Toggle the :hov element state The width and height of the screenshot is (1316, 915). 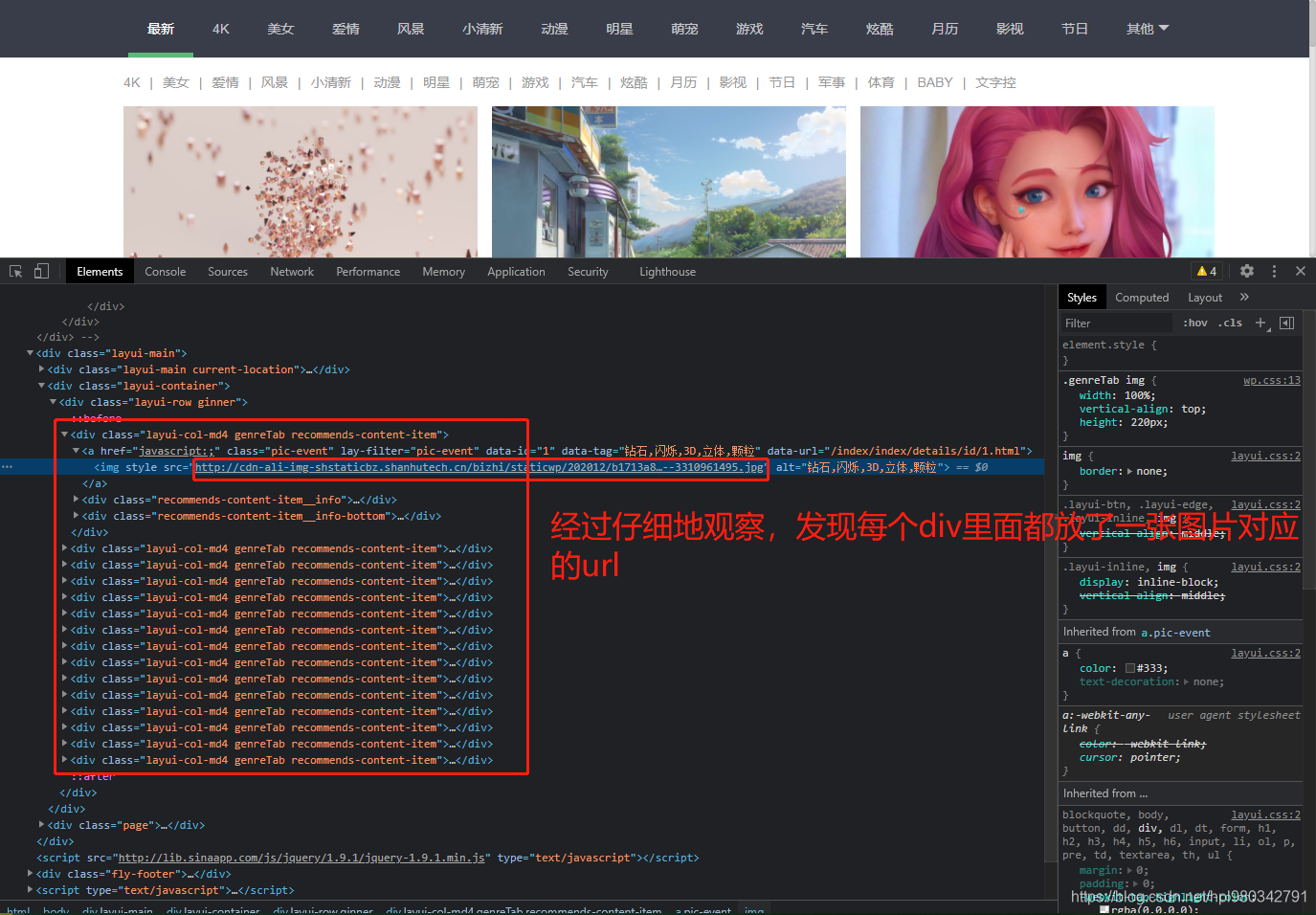[1195, 324]
